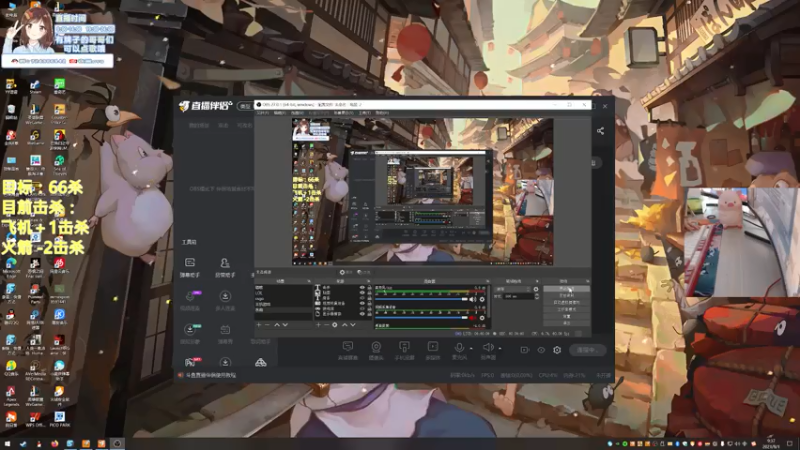Click the record camera icon beside the eye icon

pos(524,350)
